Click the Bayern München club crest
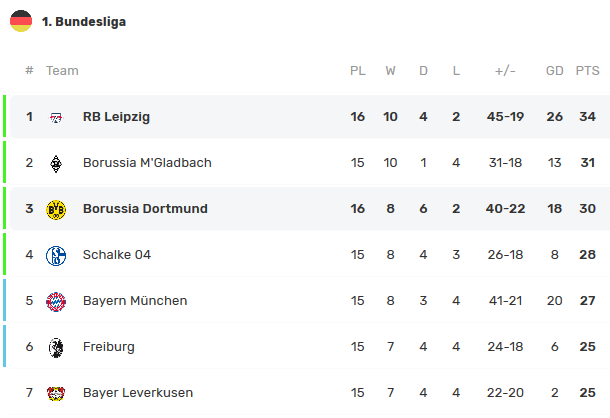The width and height of the screenshot is (610, 418). [56, 301]
